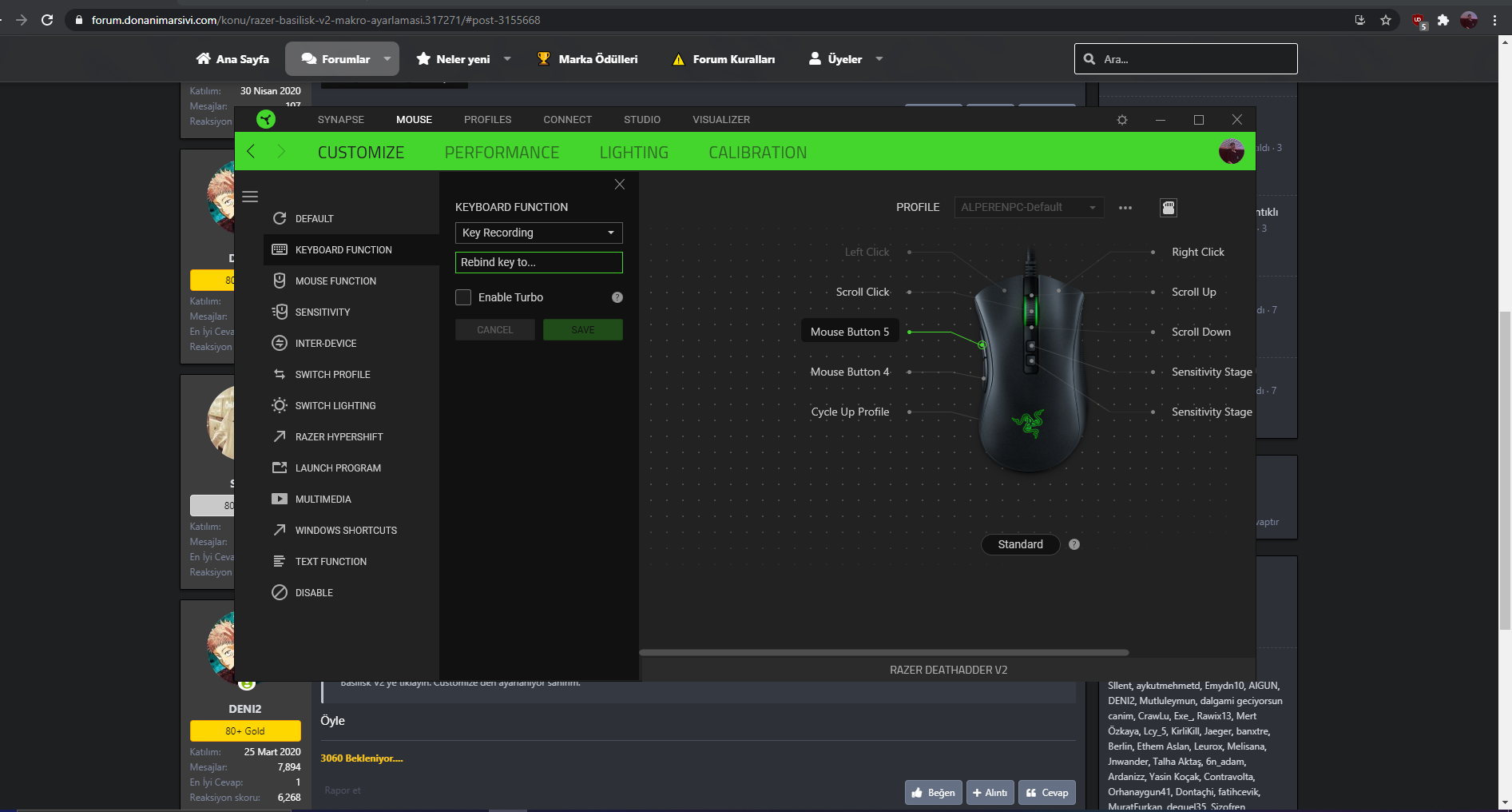The height and width of the screenshot is (812, 1512).
Task: Select the Mouse Button 5 assignment
Action: (x=850, y=332)
